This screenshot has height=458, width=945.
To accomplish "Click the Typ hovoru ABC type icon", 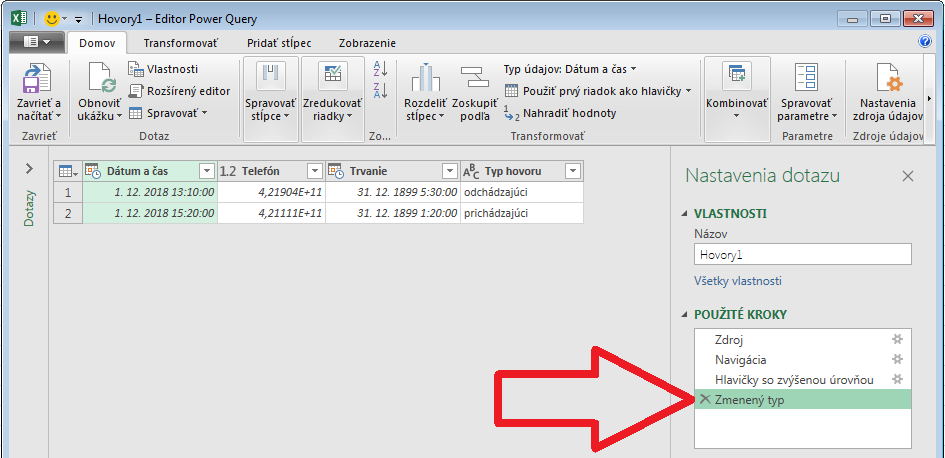I will point(471,172).
